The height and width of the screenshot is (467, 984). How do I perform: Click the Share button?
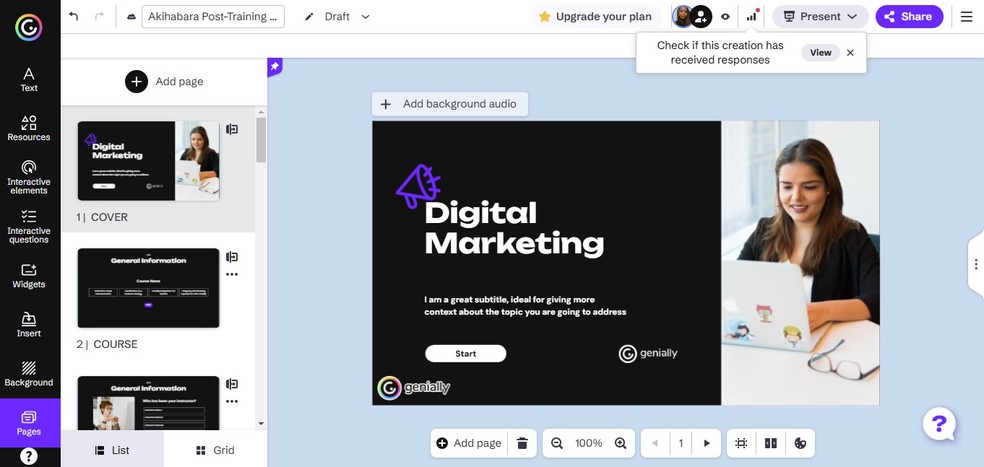(x=909, y=17)
